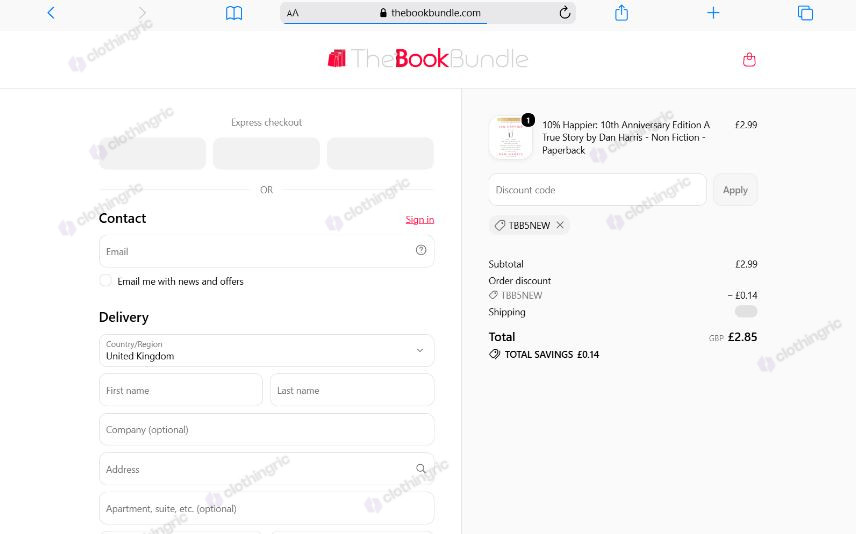Click the book cover thumbnail
This screenshot has width=856, height=534.
510,138
